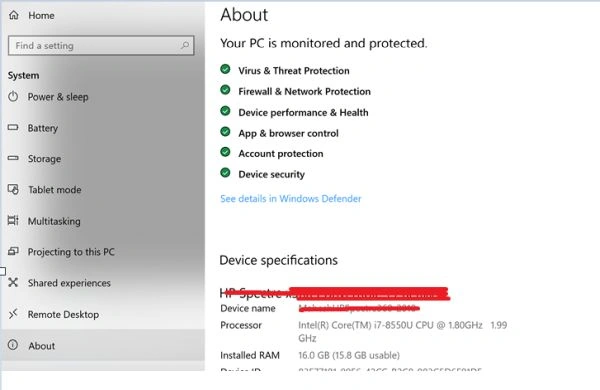The height and width of the screenshot is (390, 600).
Task: Click the Installed RAM label
Action: [249, 356]
